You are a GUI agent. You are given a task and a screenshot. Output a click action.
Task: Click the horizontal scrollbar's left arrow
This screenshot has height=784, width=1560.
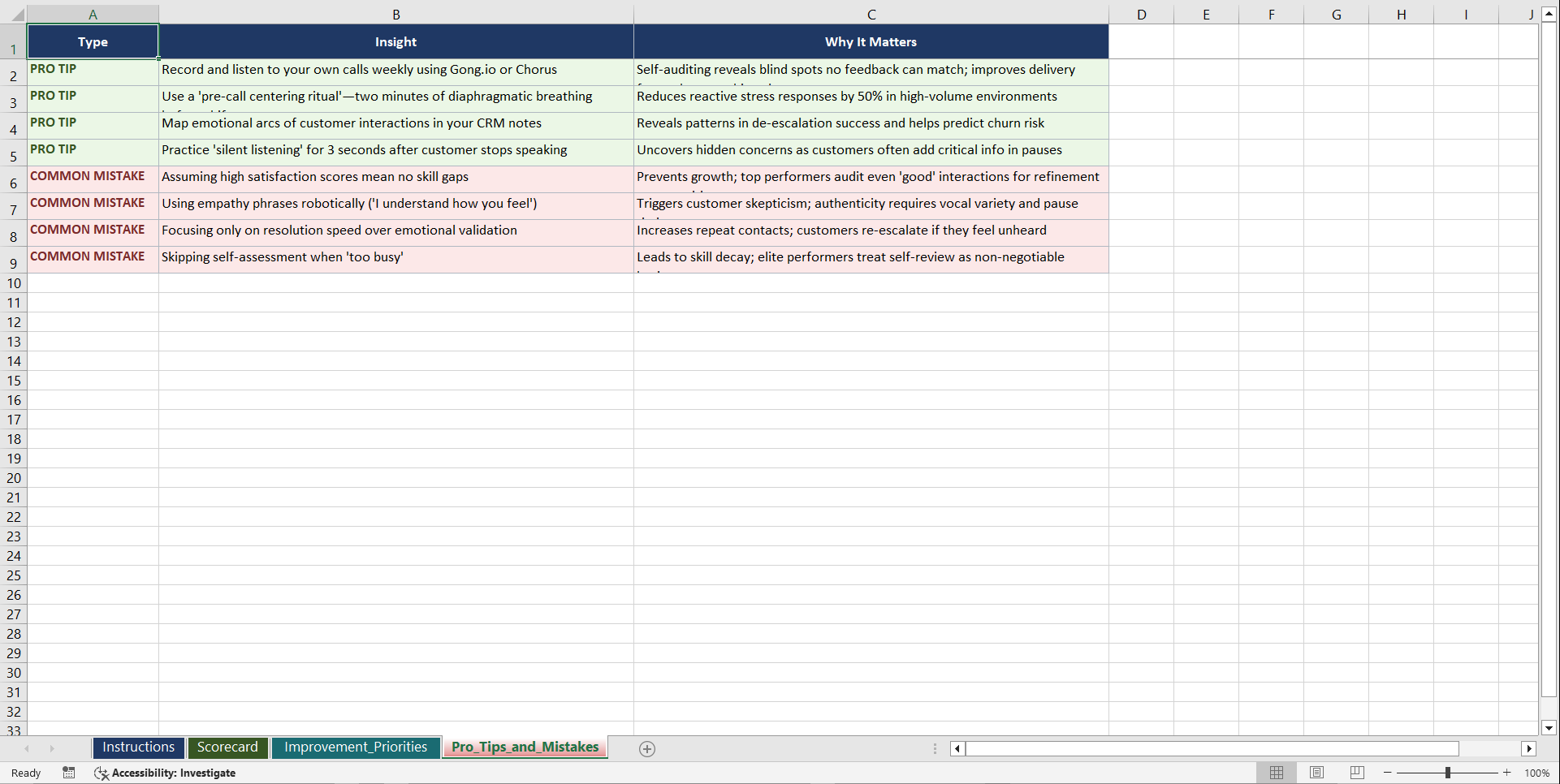957,748
